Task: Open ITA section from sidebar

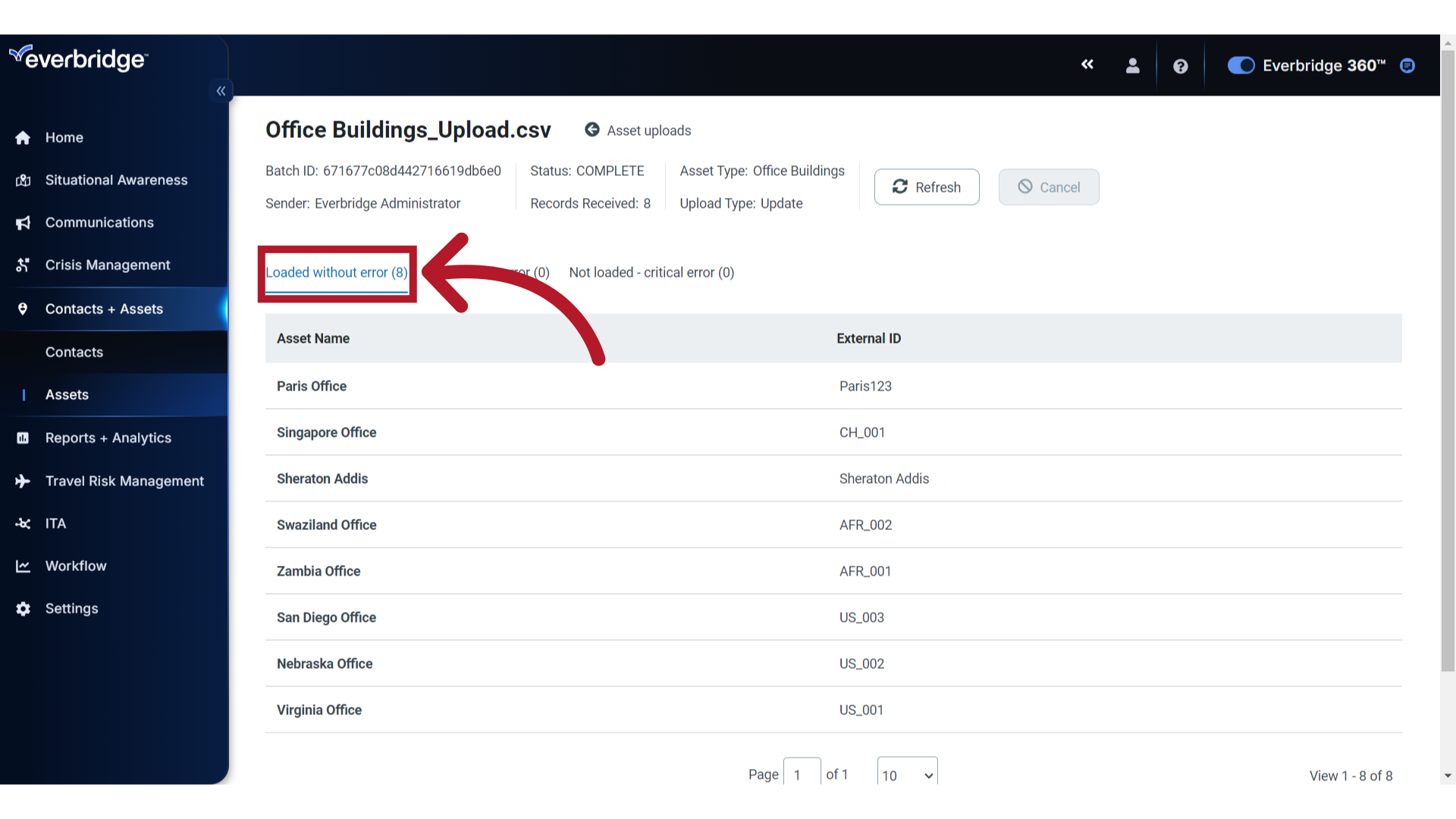Action: 56,523
